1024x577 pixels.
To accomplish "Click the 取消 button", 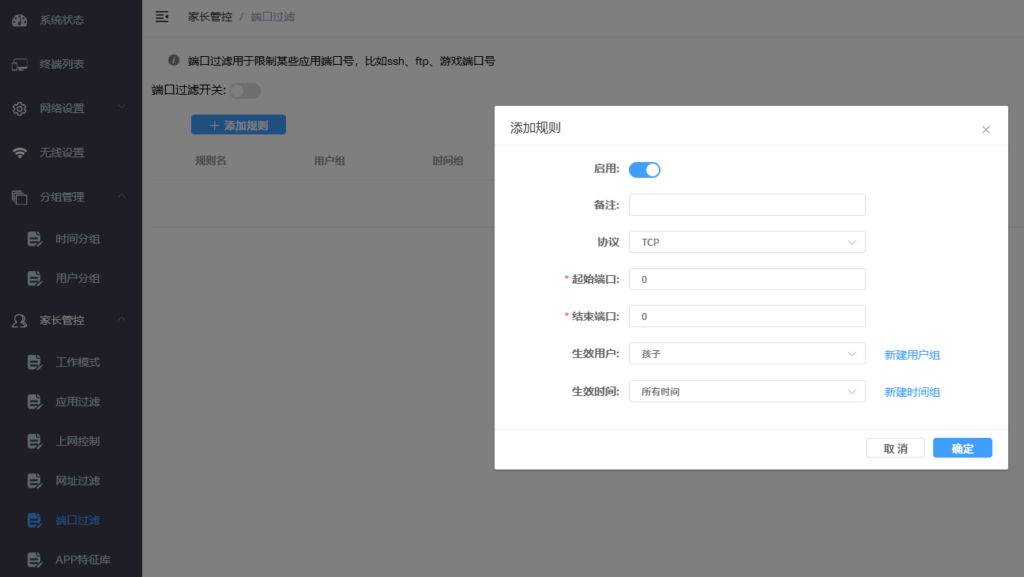I will 895,449.
